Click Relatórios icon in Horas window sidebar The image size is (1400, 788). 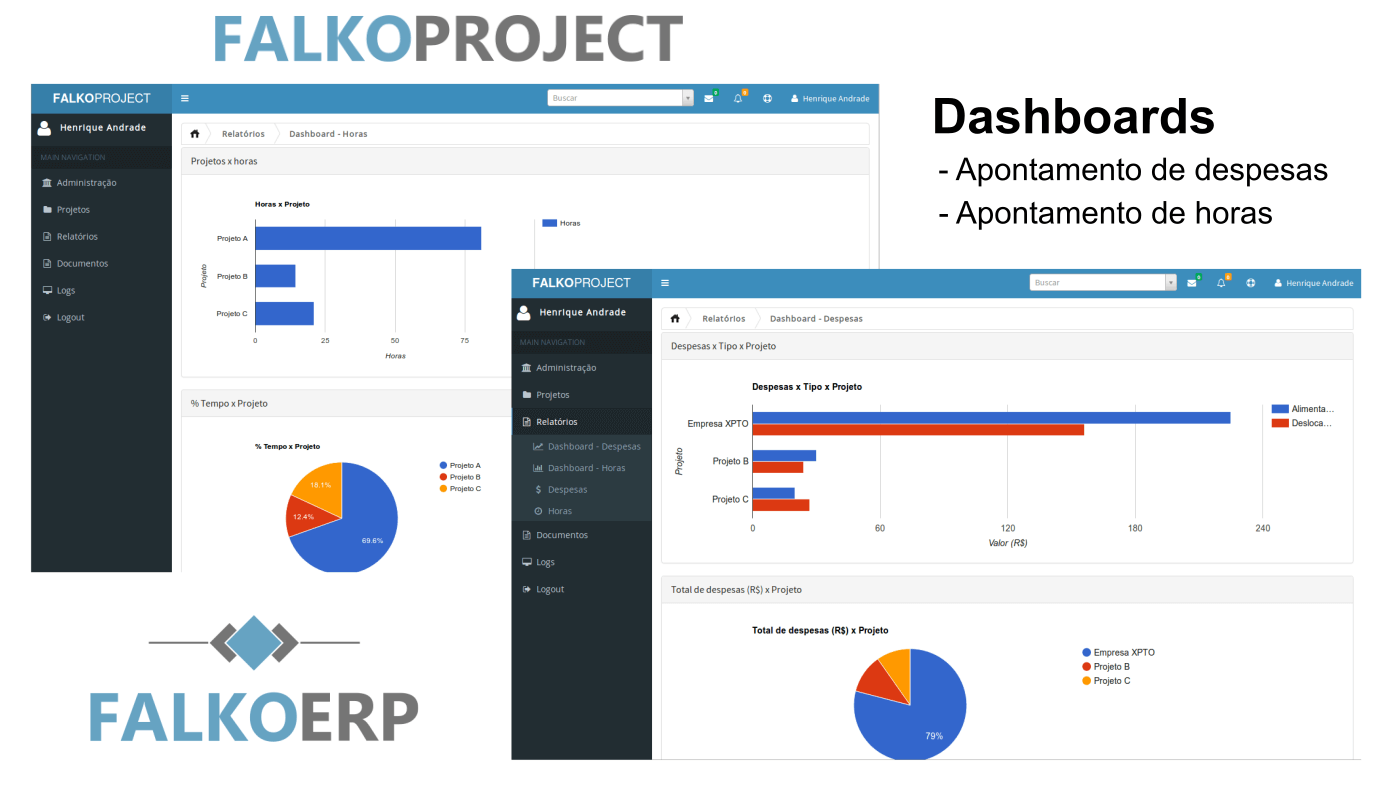47,237
